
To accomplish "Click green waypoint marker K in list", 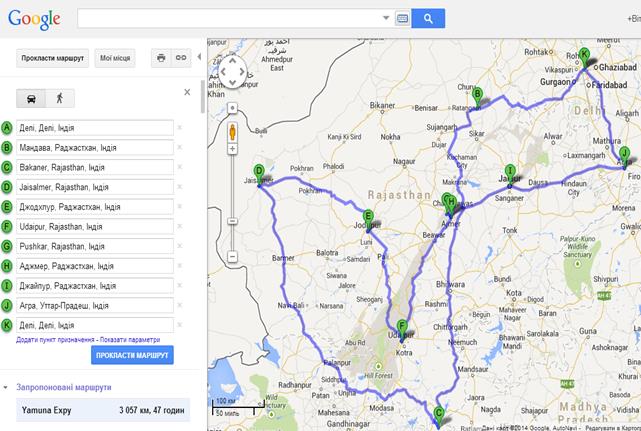I will tap(7, 325).
